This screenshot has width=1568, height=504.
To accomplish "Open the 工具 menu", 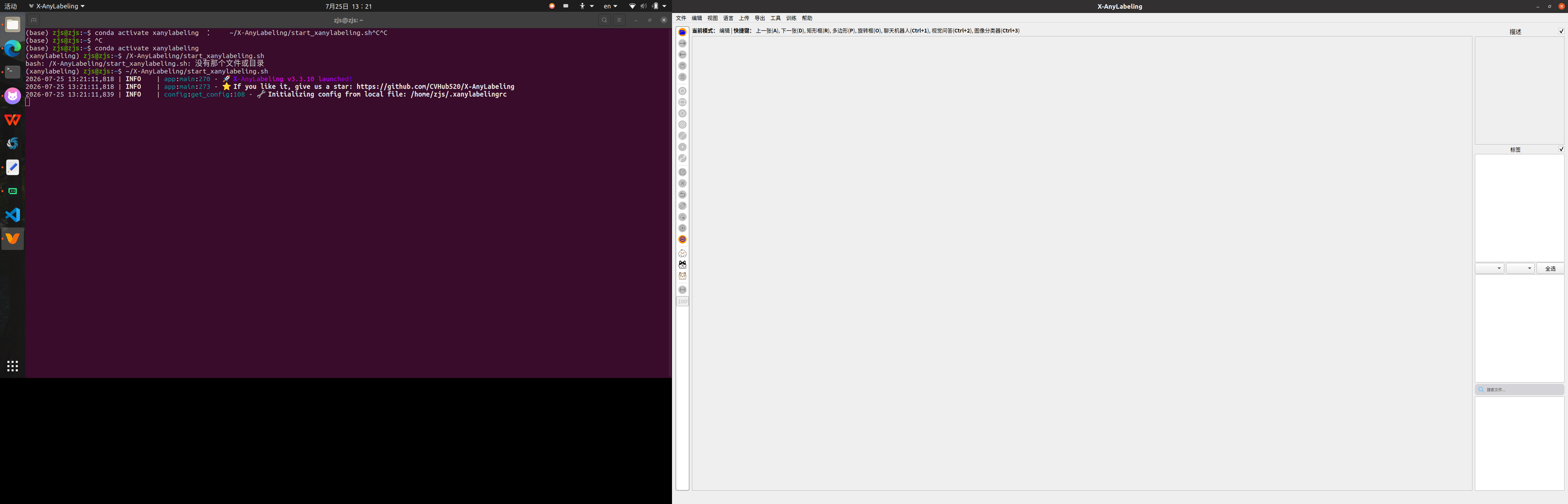I will pyautogui.click(x=776, y=18).
